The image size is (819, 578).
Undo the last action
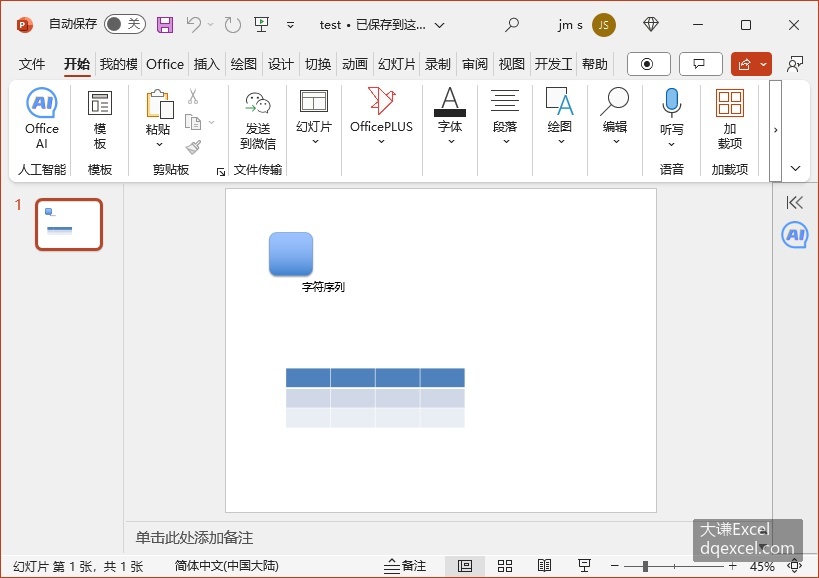pos(194,24)
